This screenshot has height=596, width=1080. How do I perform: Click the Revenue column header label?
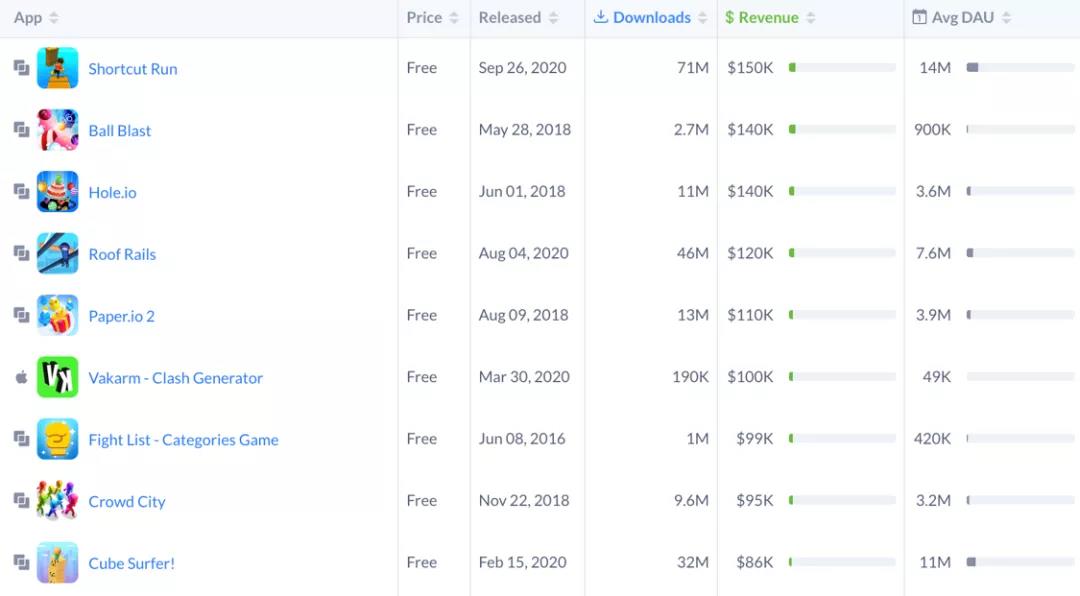click(x=769, y=17)
